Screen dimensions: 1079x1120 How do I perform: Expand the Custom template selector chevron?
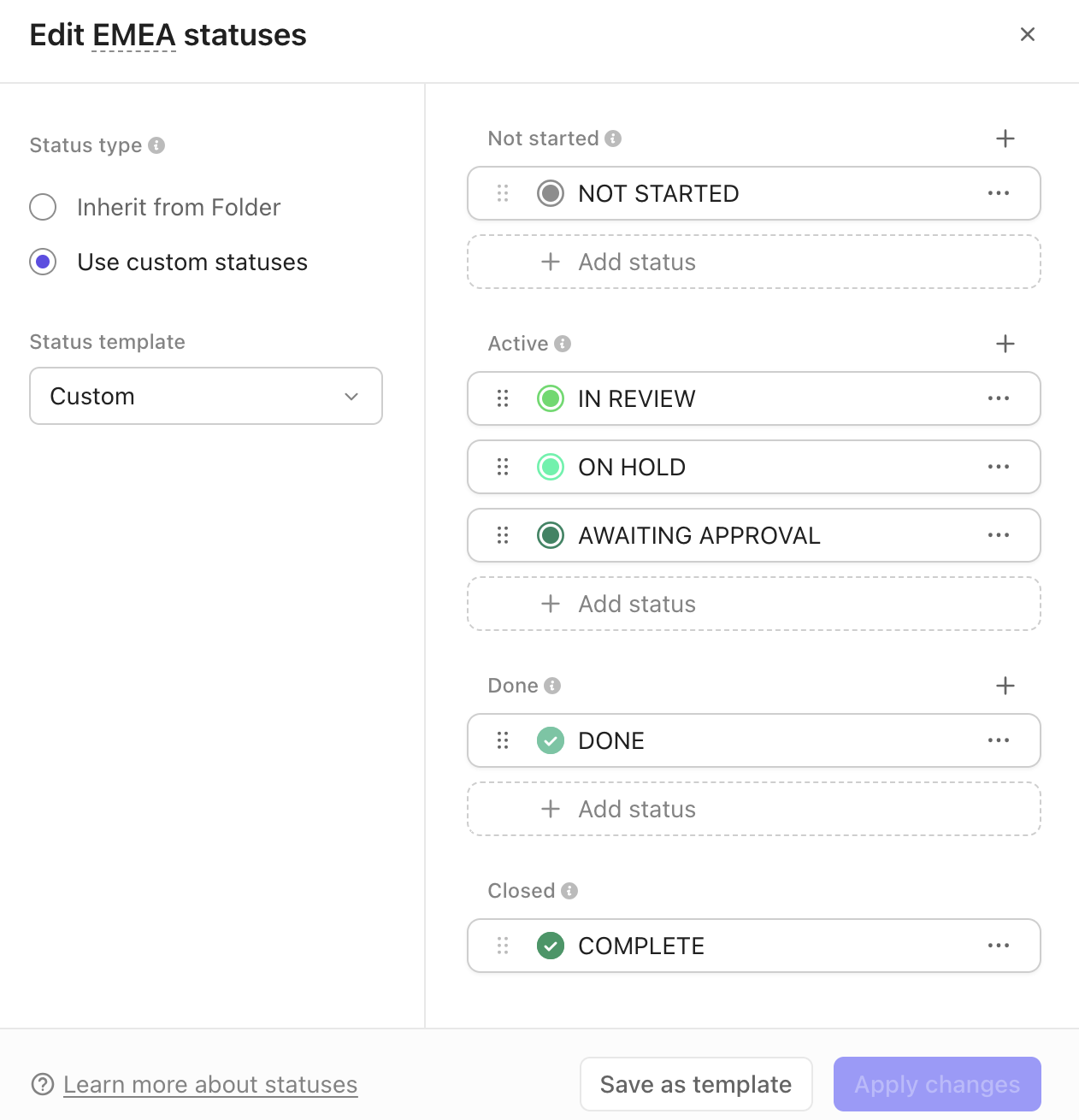[351, 396]
